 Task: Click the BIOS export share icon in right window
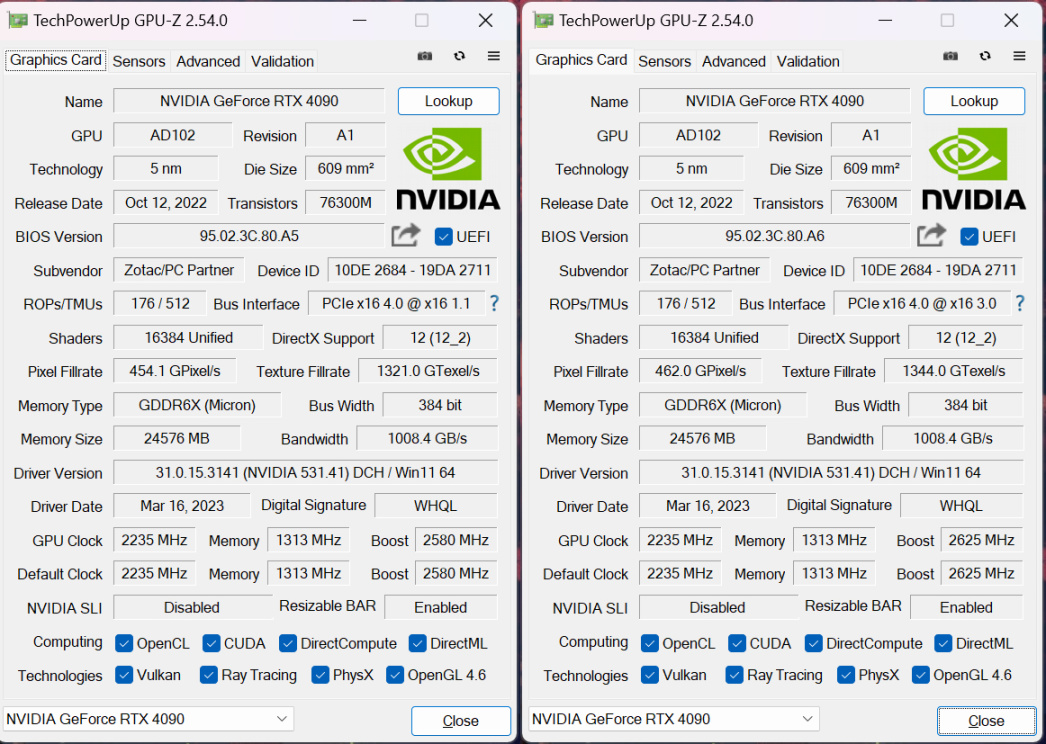[x=931, y=235]
